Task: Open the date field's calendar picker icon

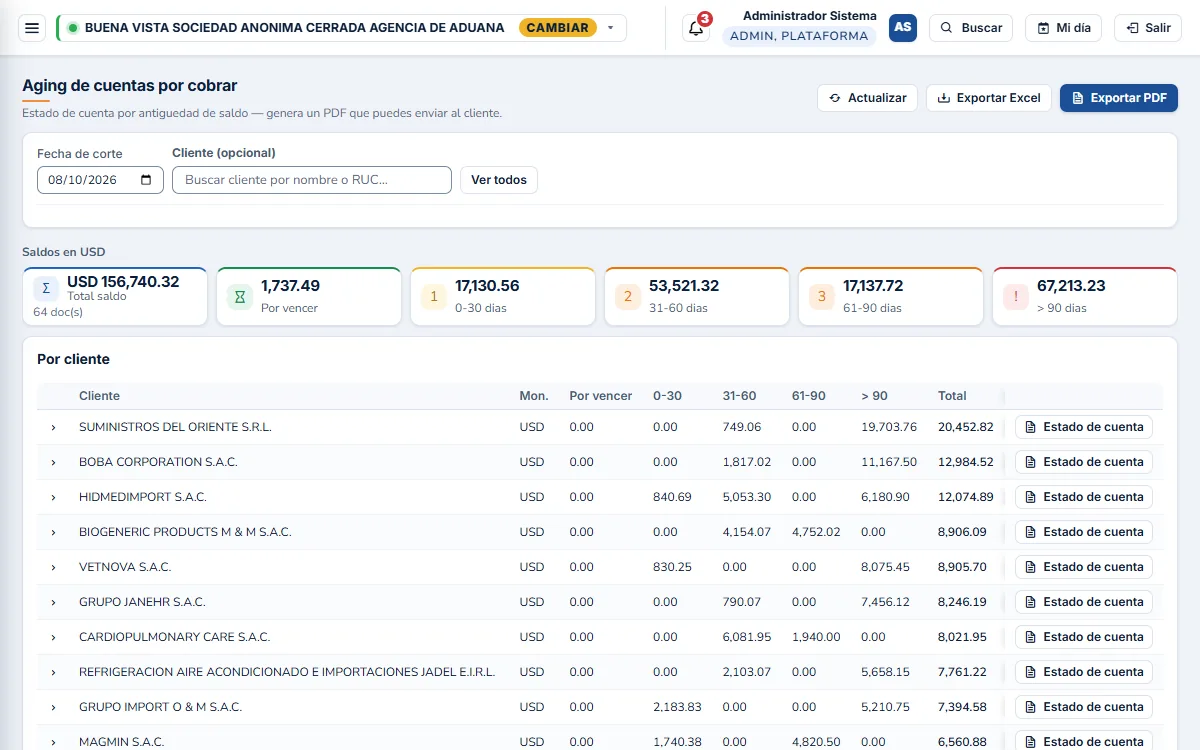Action: [x=146, y=180]
